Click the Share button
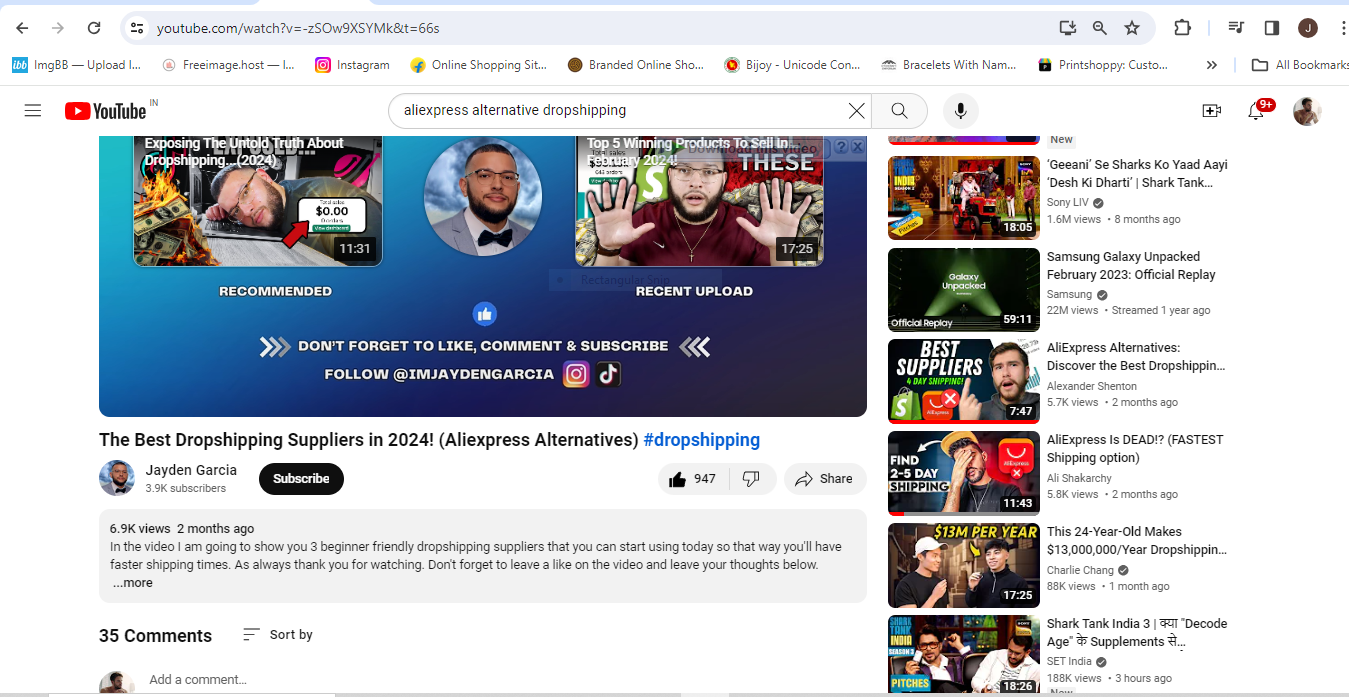 (825, 479)
